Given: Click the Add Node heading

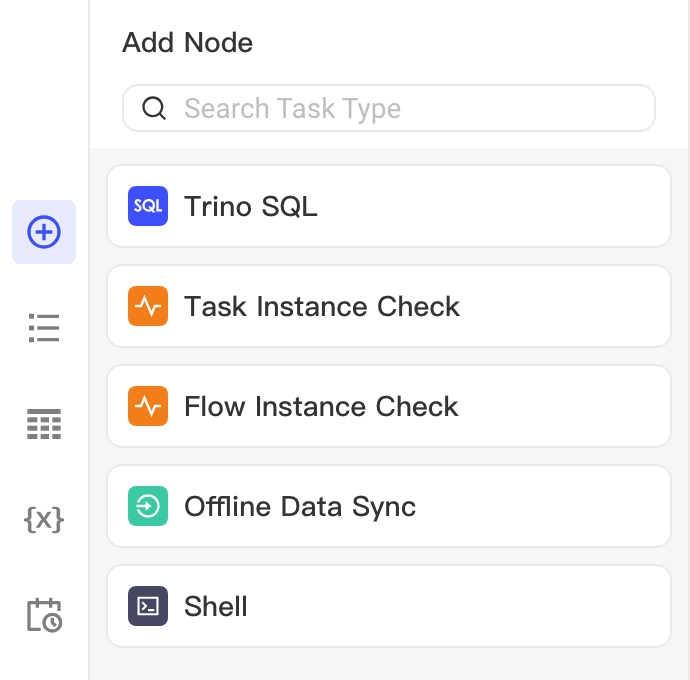Looking at the screenshot, I should pyautogui.click(x=187, y=43).
